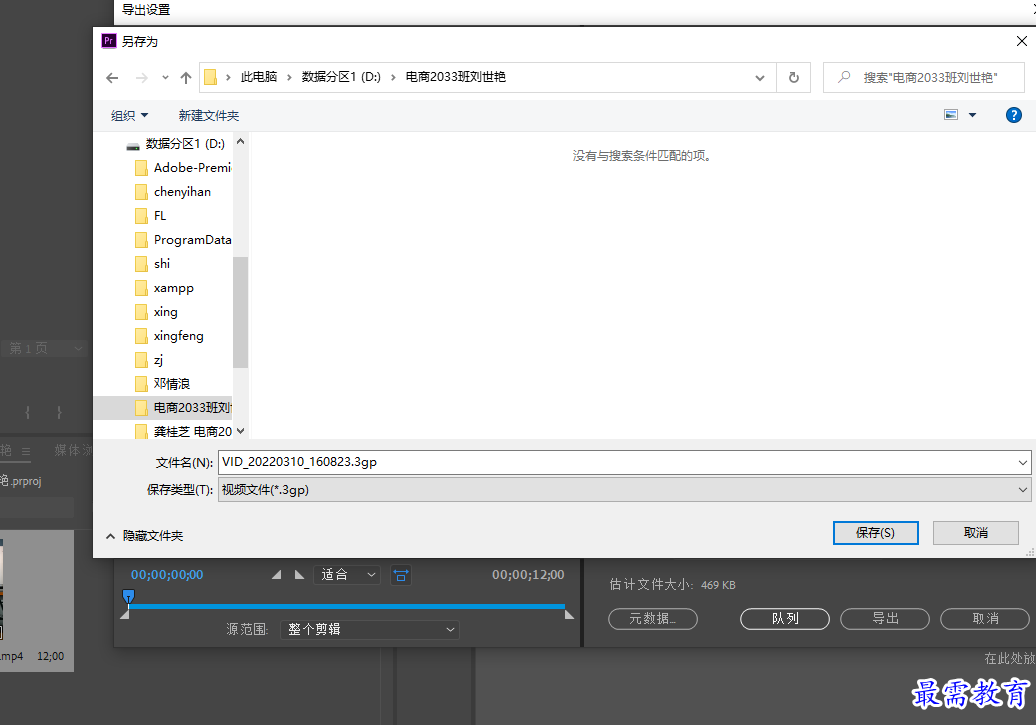Click the 队列 button
This screenshot has width=1036, height=725.
[785, 619]
